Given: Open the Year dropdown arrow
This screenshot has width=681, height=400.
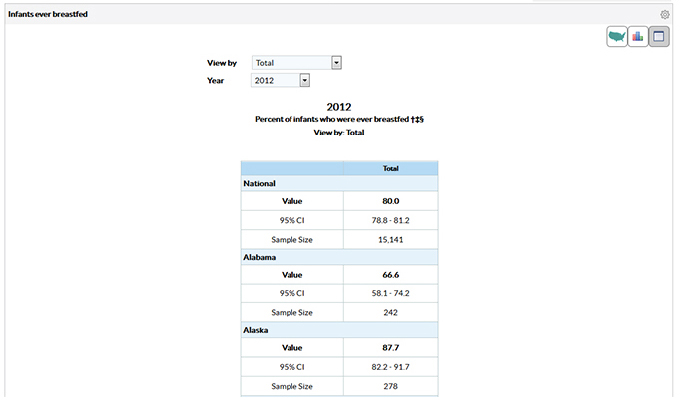Looking at the screenshot, I should (x=304, y=80).
